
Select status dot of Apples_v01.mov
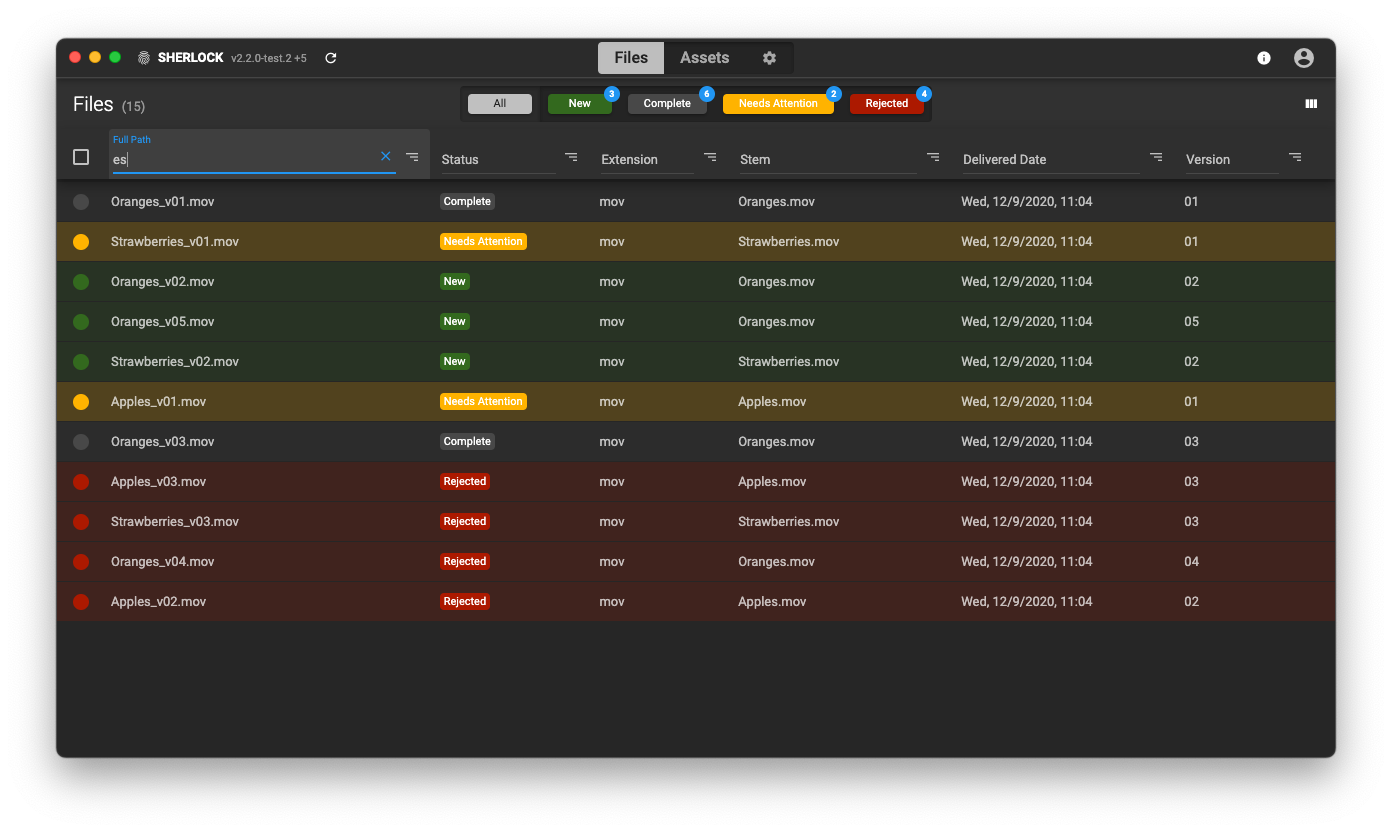[81, 402]
